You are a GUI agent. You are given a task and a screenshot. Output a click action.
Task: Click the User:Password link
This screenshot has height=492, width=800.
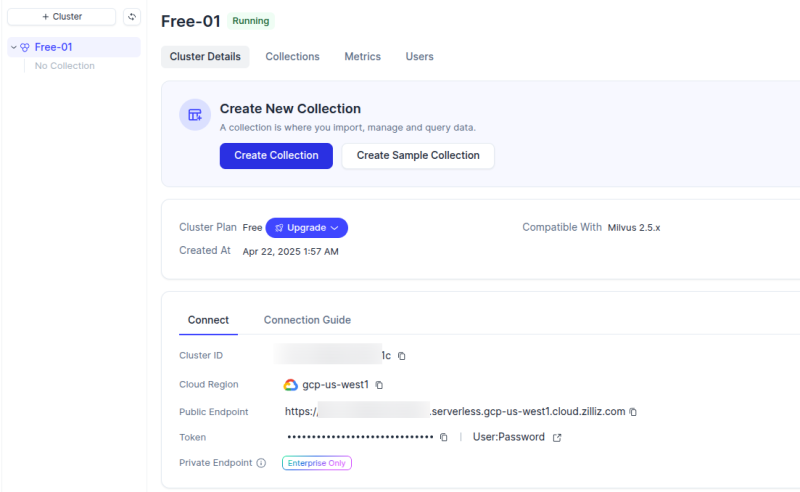[x=508, y=437]
